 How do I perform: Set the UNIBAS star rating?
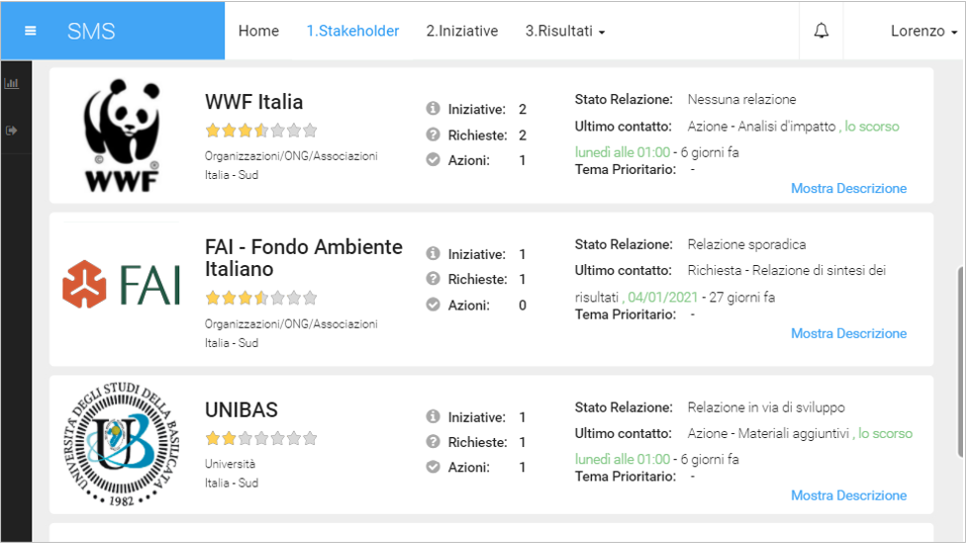click(261, 438)
